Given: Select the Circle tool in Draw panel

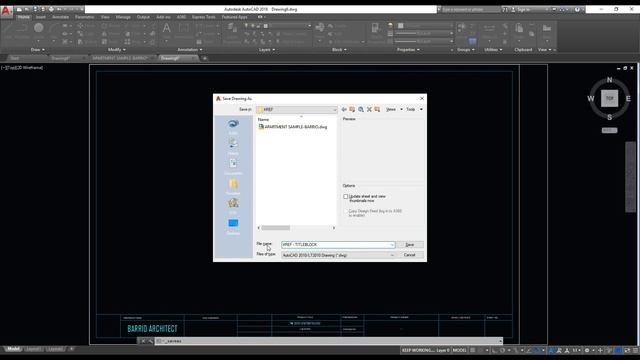Looking at the screenshot, I should [39, 28].
